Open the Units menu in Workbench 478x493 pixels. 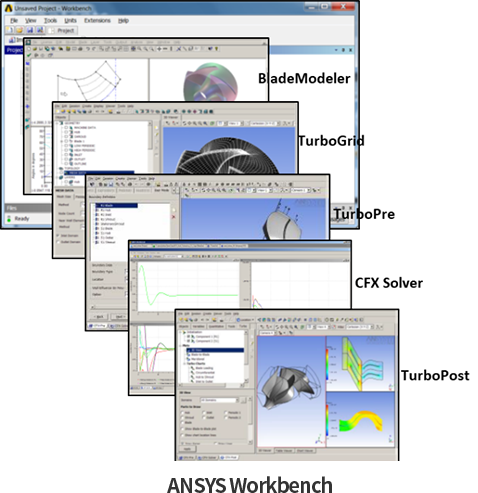[70, 21]
